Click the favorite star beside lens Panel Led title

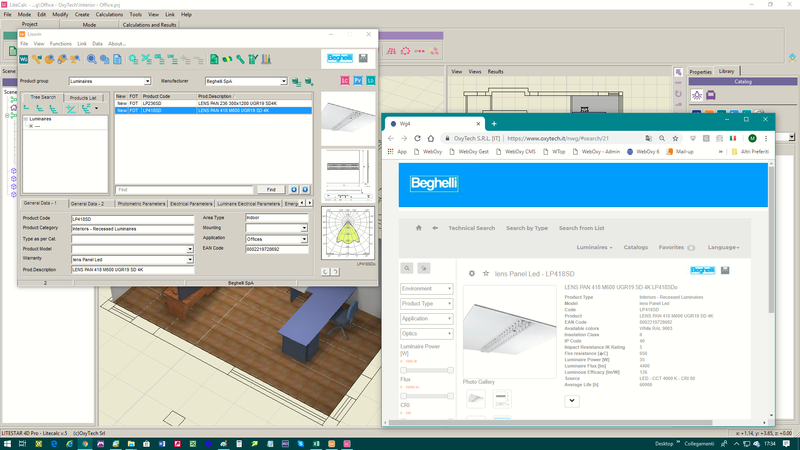pyautogui.click(x=486, y=273)
